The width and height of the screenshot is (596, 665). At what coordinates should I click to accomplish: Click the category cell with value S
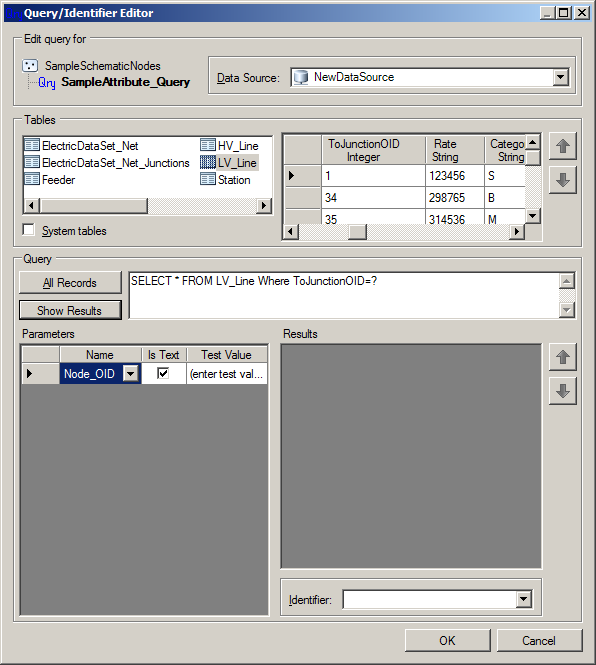[505, 176]
